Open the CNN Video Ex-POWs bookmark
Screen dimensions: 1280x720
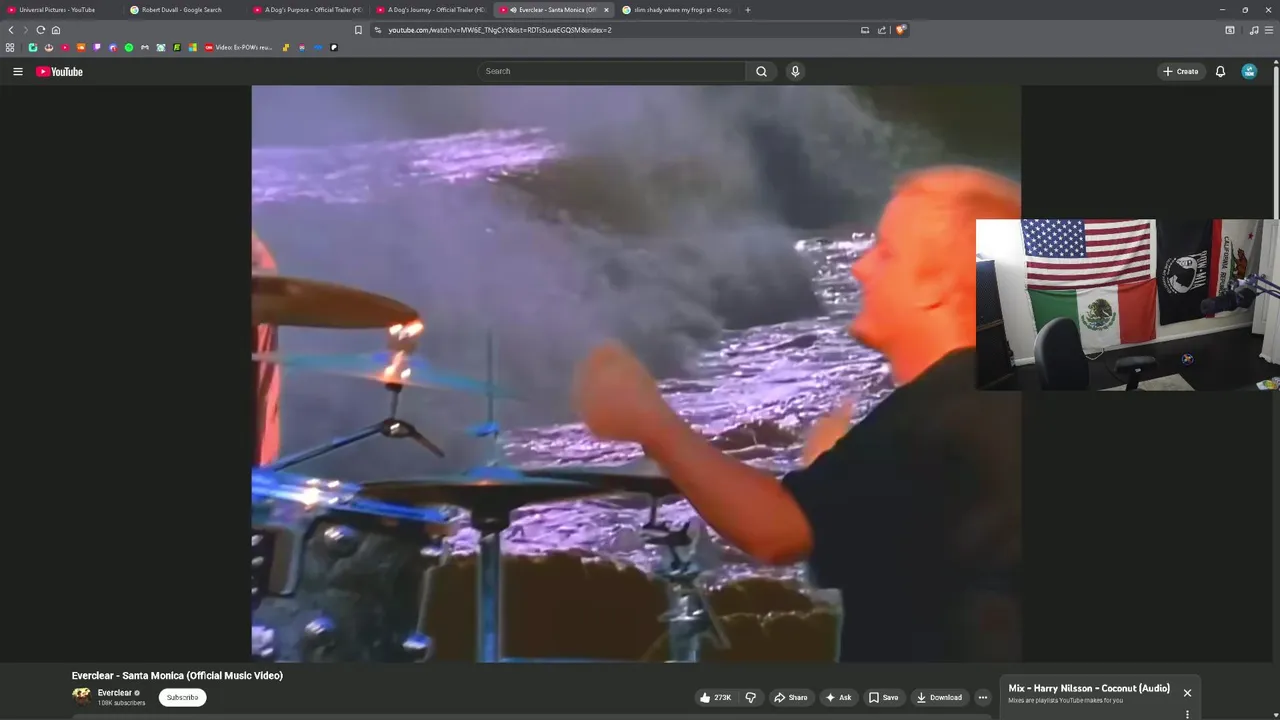238,47
